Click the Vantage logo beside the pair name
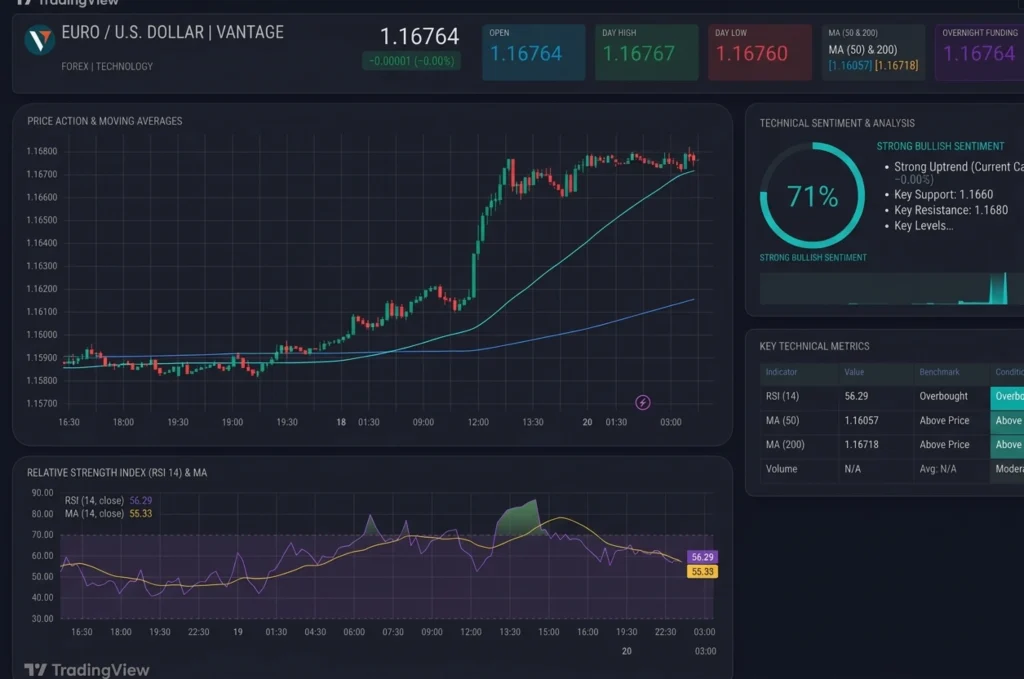1024x679 pixels. 39,40
